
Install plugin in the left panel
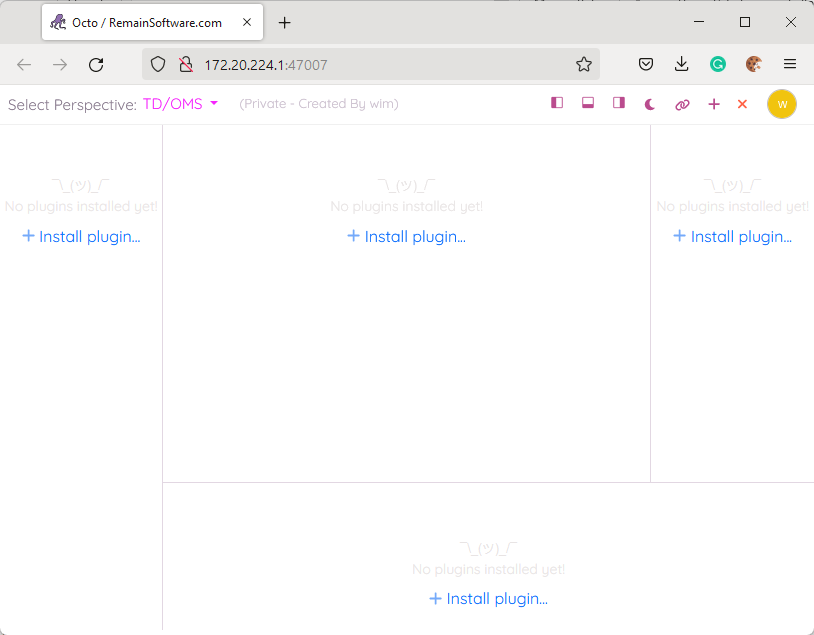[x=81, y=237]
